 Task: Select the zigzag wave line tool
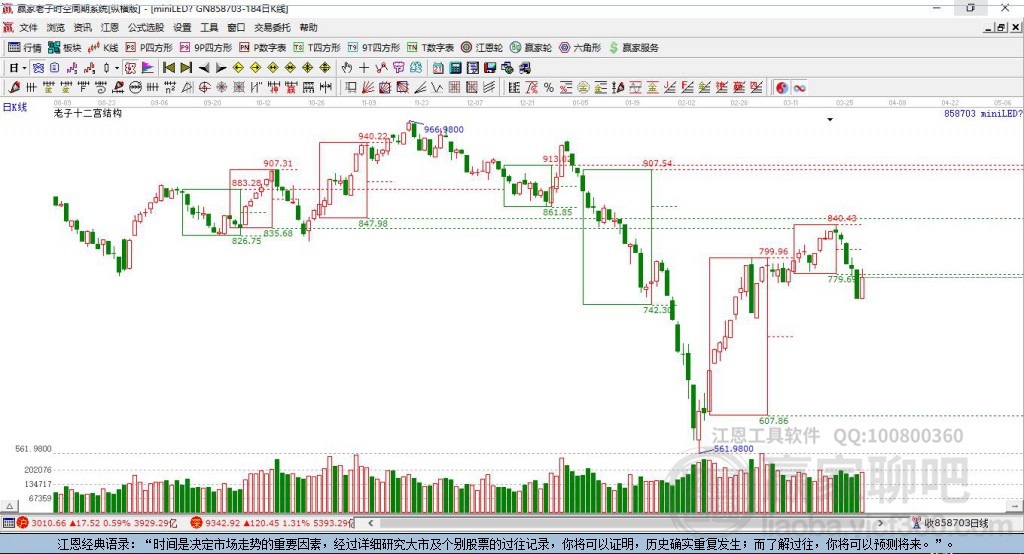coord(438,88)
